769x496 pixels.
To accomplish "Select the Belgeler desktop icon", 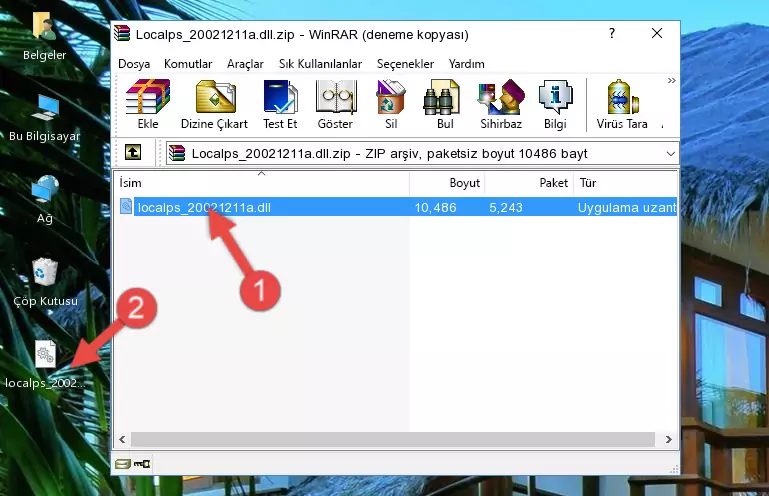I will (44, 37).
